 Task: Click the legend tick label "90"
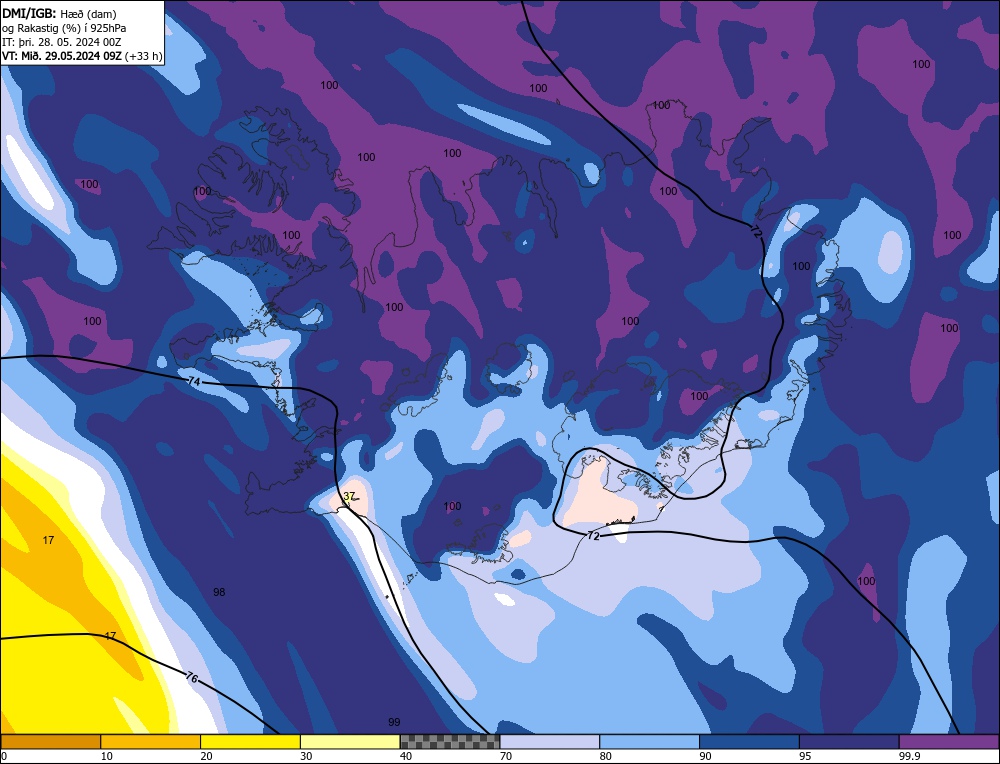[705, 756]
